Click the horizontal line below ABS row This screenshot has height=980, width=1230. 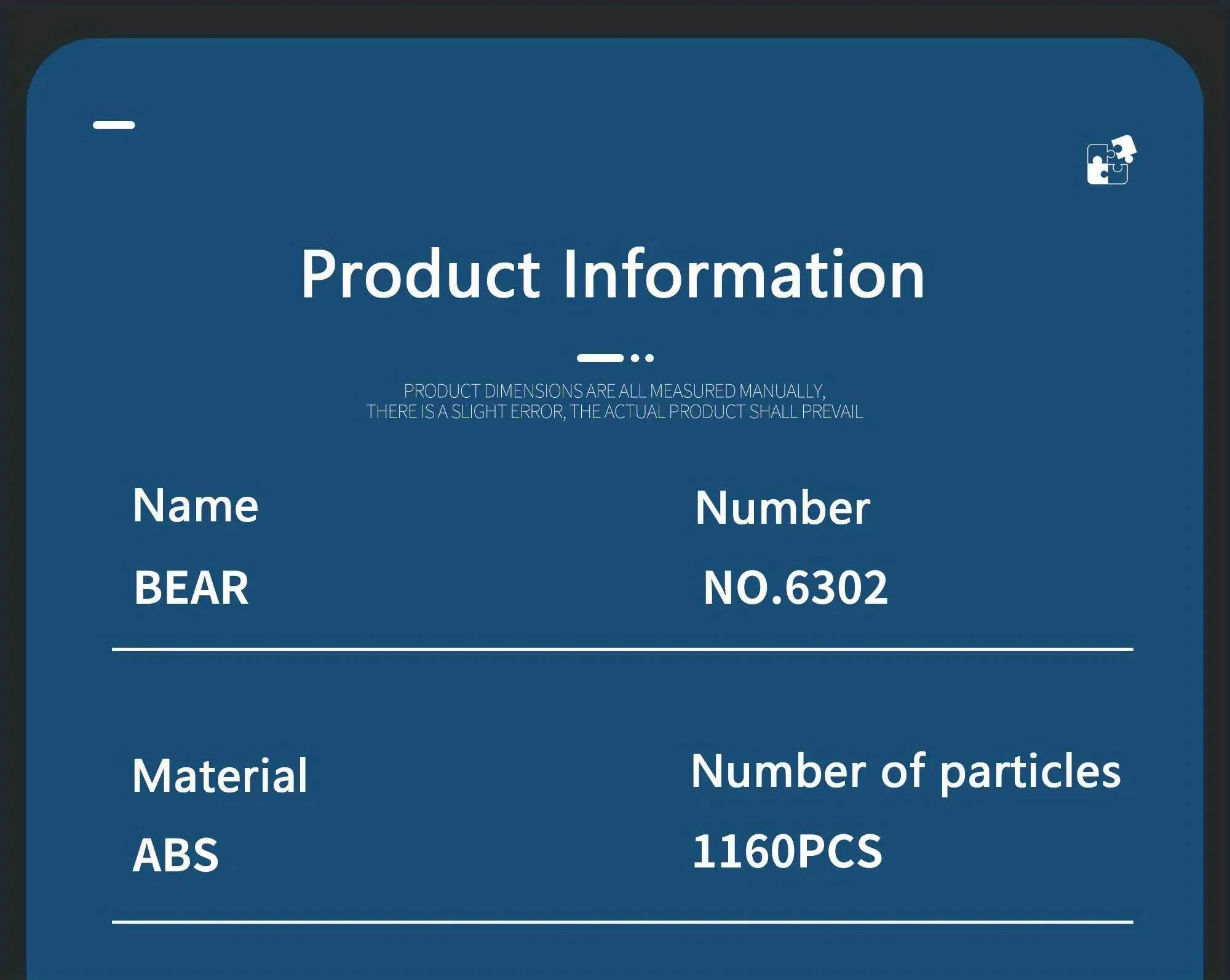pos(622,922)
